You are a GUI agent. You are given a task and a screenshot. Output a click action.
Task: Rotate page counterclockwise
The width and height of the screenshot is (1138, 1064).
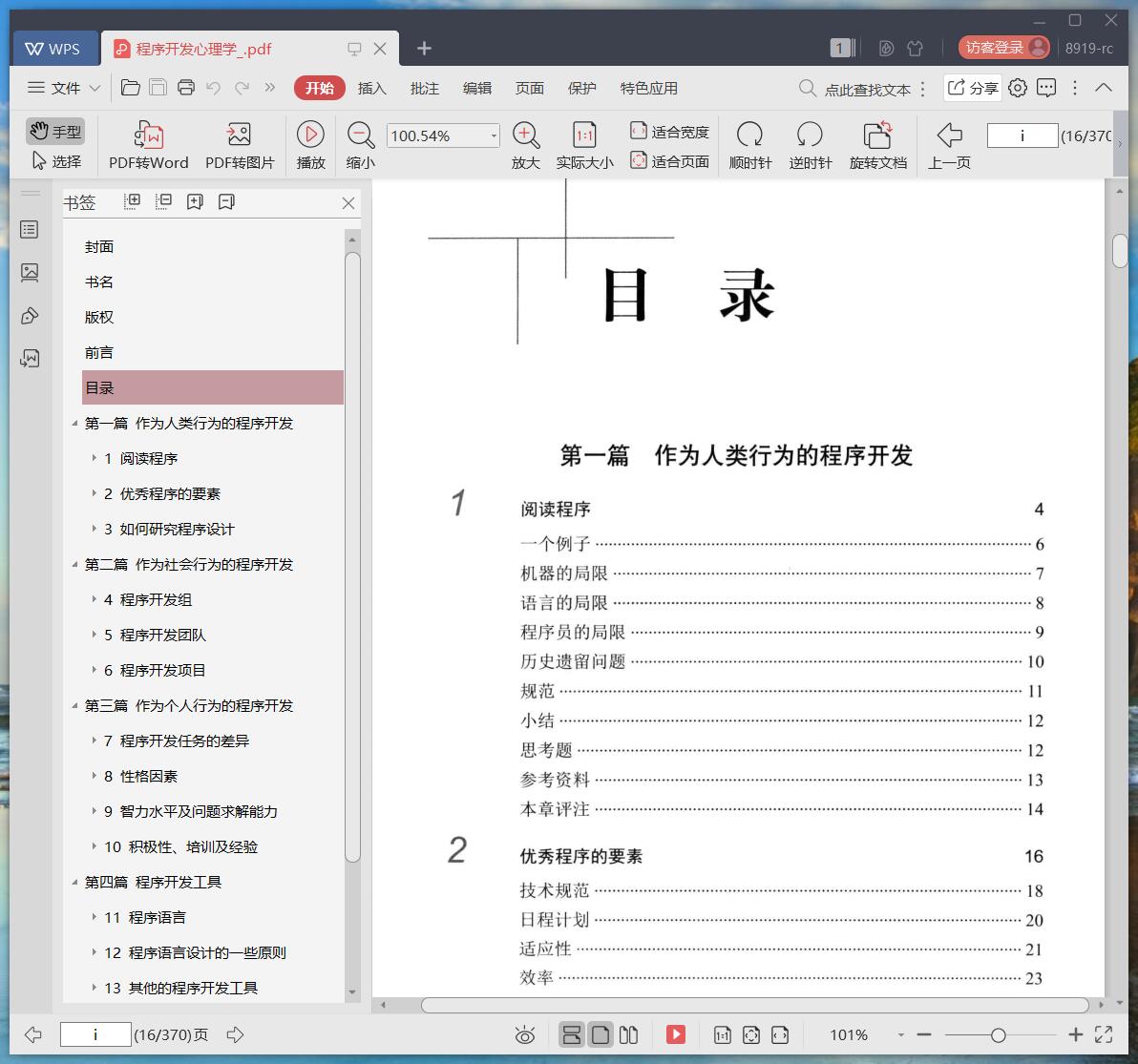[x=810, y=145]
